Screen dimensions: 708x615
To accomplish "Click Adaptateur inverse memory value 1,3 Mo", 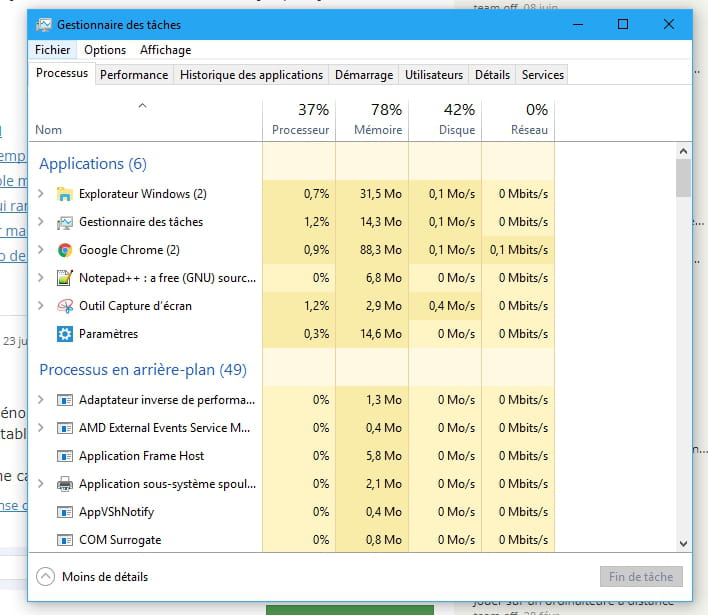I will 384,400.
